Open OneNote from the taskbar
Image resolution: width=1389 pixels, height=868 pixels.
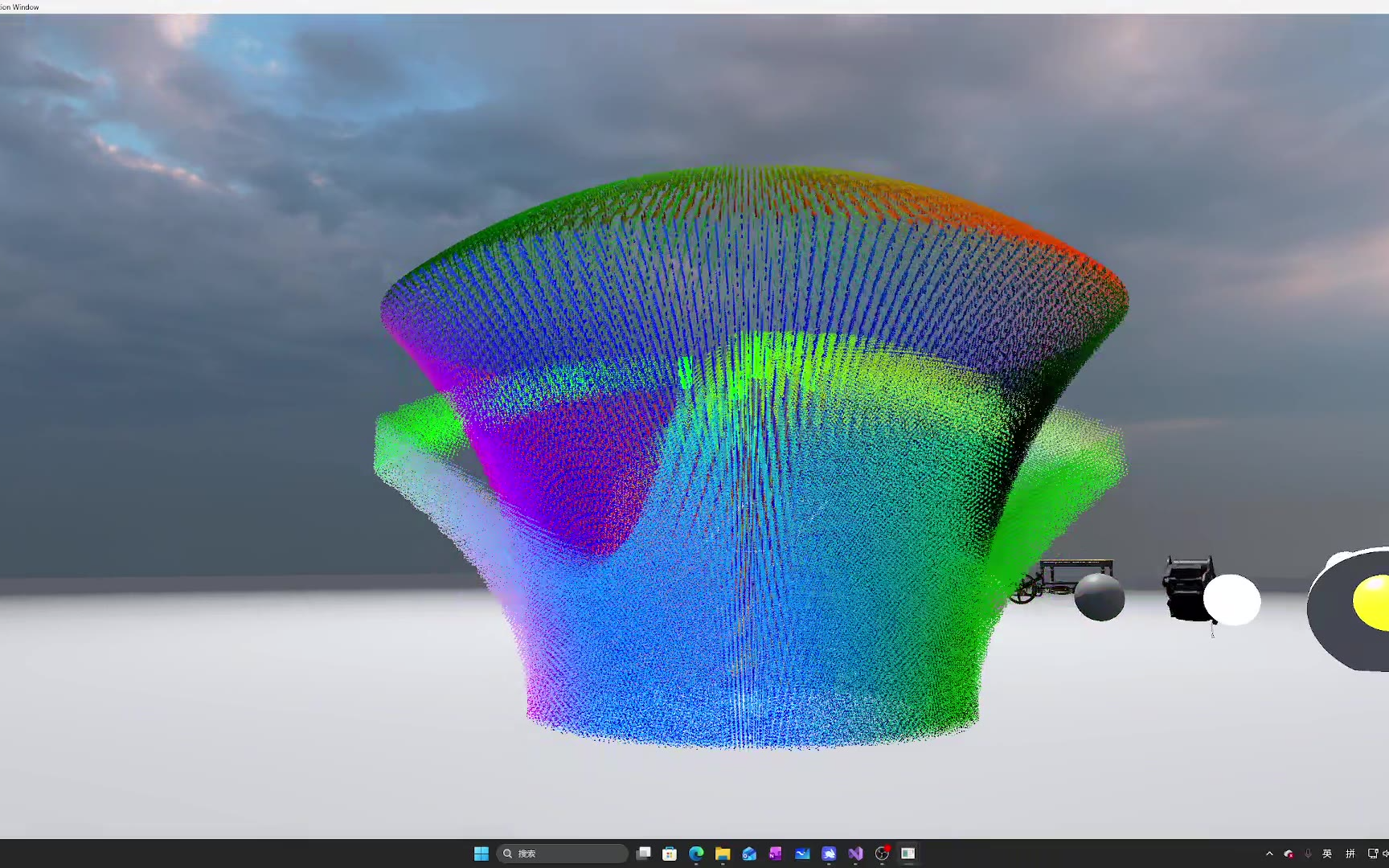click(x=776, y=854)
